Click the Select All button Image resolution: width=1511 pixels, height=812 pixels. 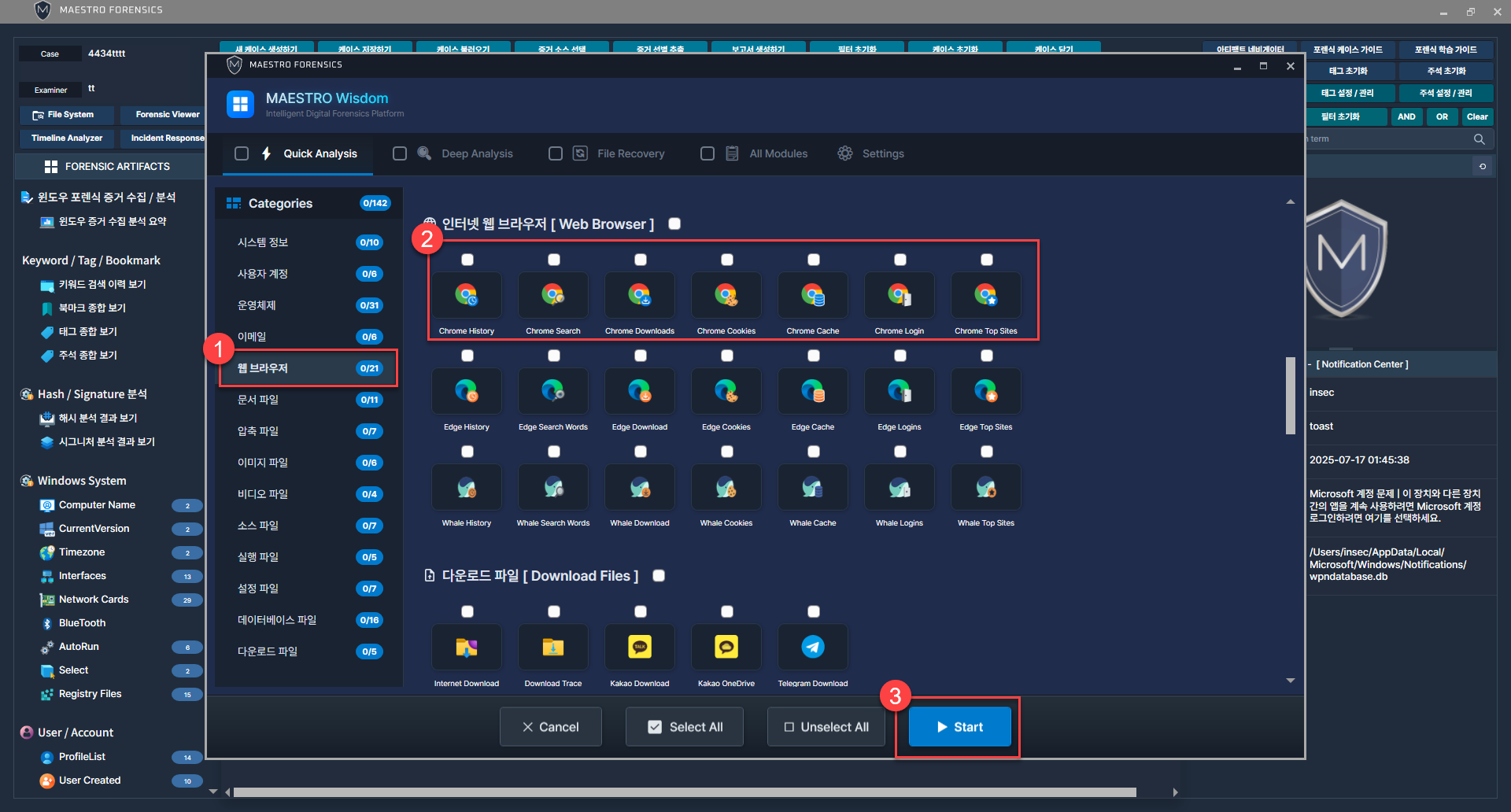click(685, 727)
